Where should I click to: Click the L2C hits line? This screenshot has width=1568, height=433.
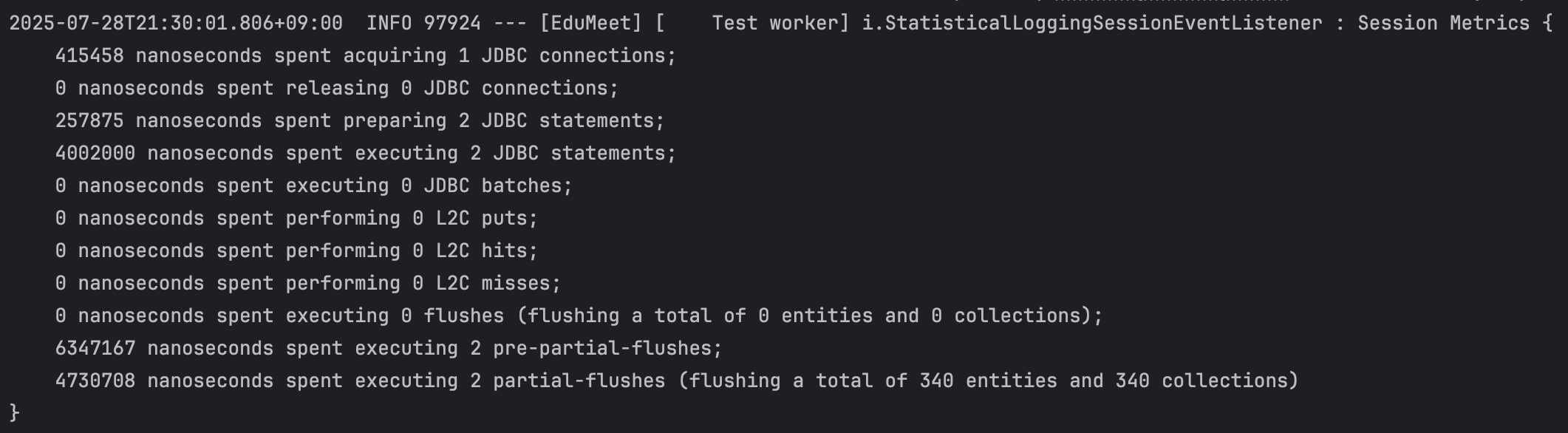(296, 251)
